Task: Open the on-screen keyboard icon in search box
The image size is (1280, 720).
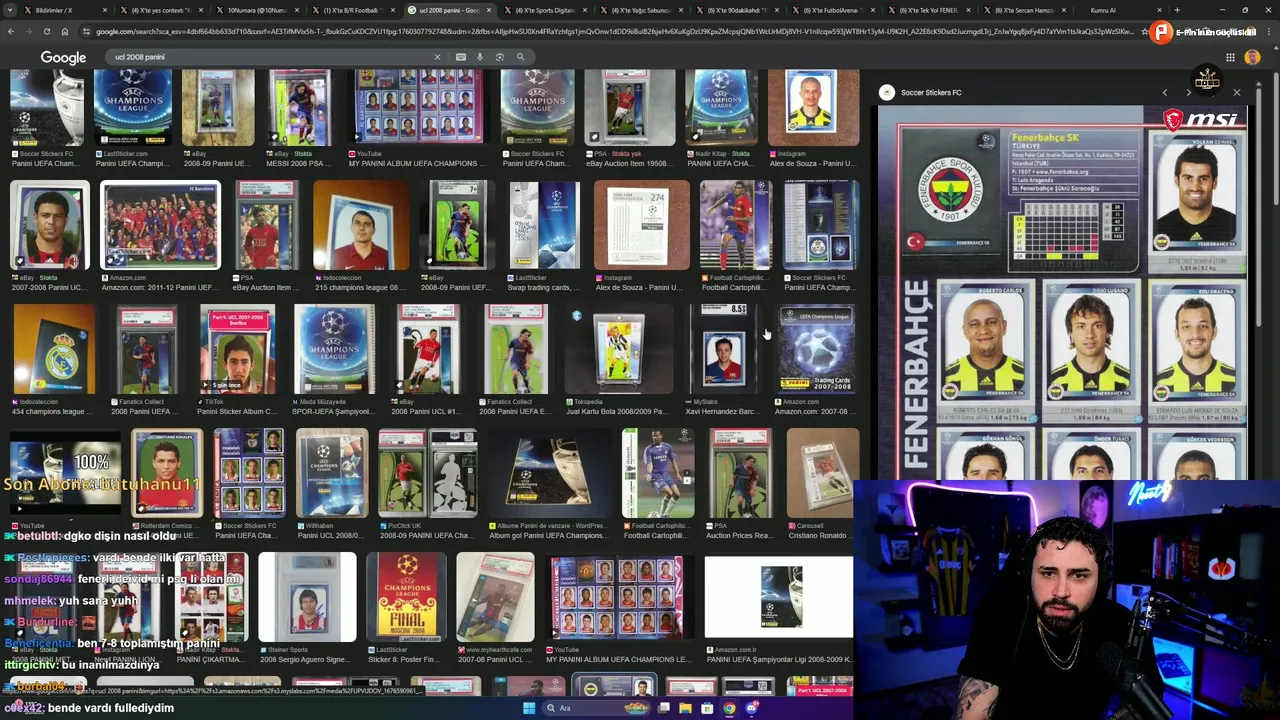Action: [x=460, y=57]
